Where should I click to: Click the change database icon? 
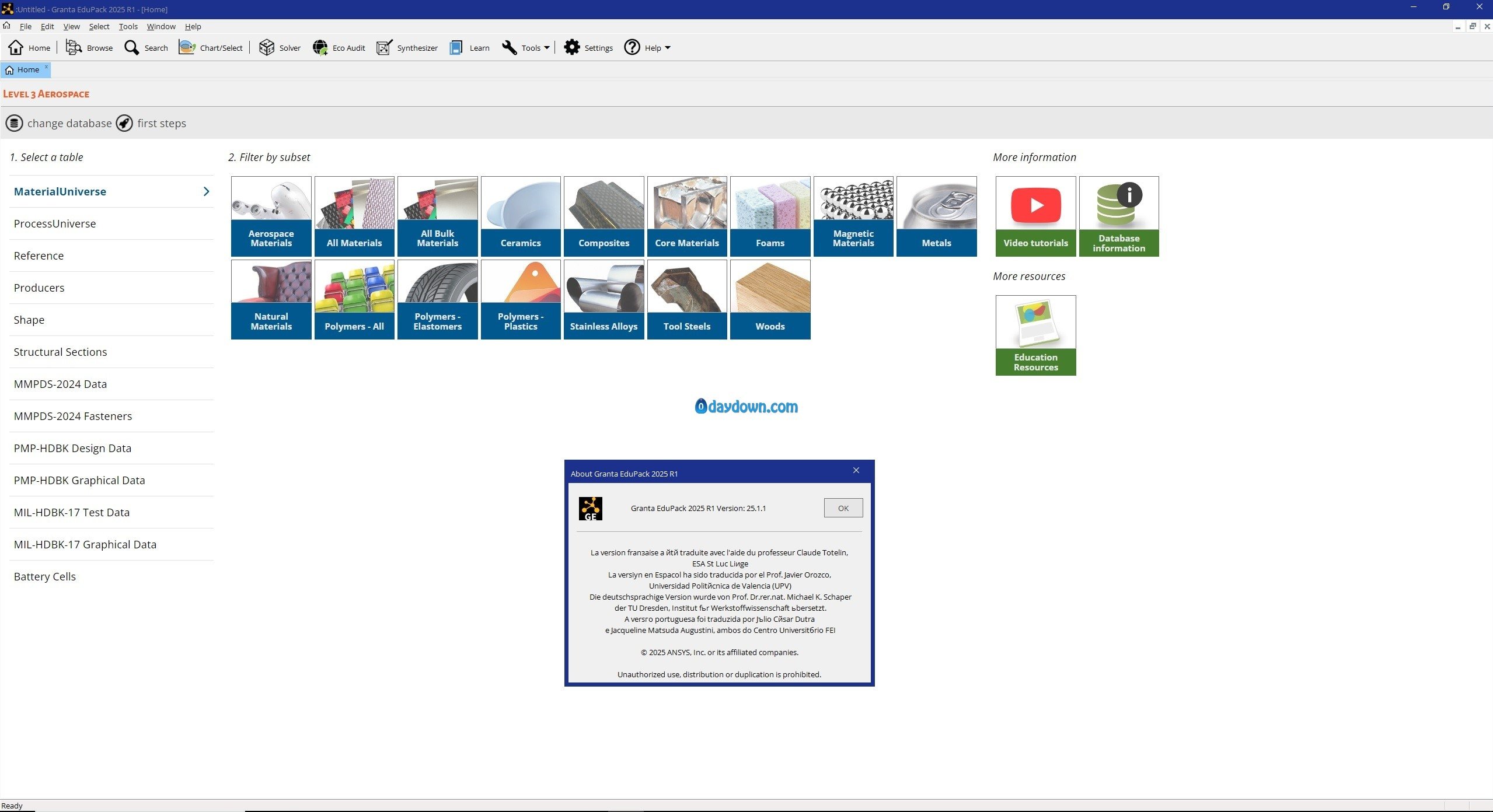click(x=14, y=123)
